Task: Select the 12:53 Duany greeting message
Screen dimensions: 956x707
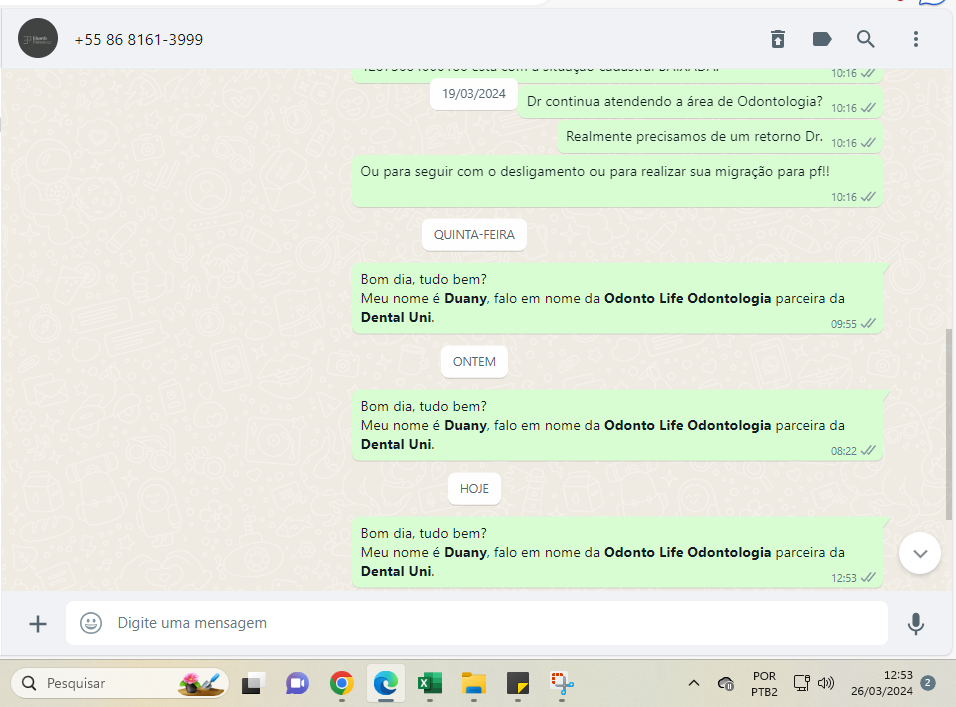Action: coord(617,552)
